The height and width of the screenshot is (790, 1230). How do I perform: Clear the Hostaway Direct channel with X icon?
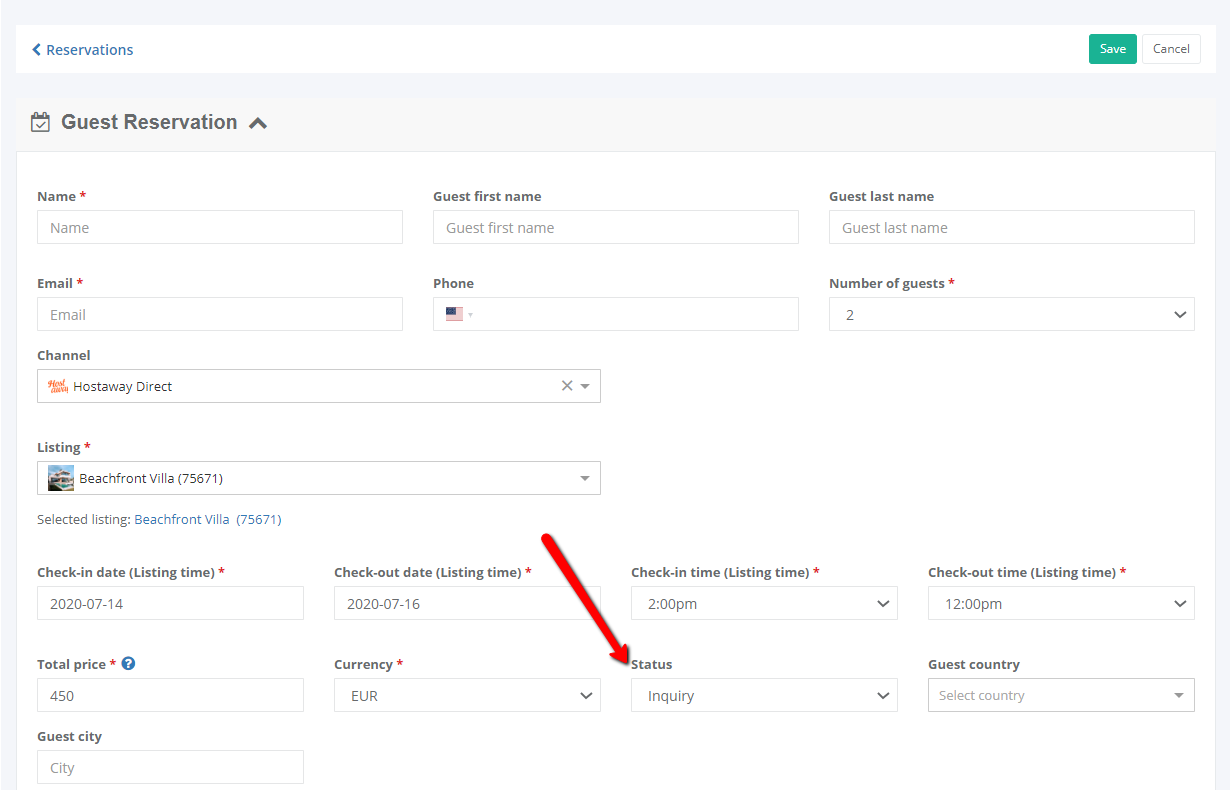[x=567, y=386]
